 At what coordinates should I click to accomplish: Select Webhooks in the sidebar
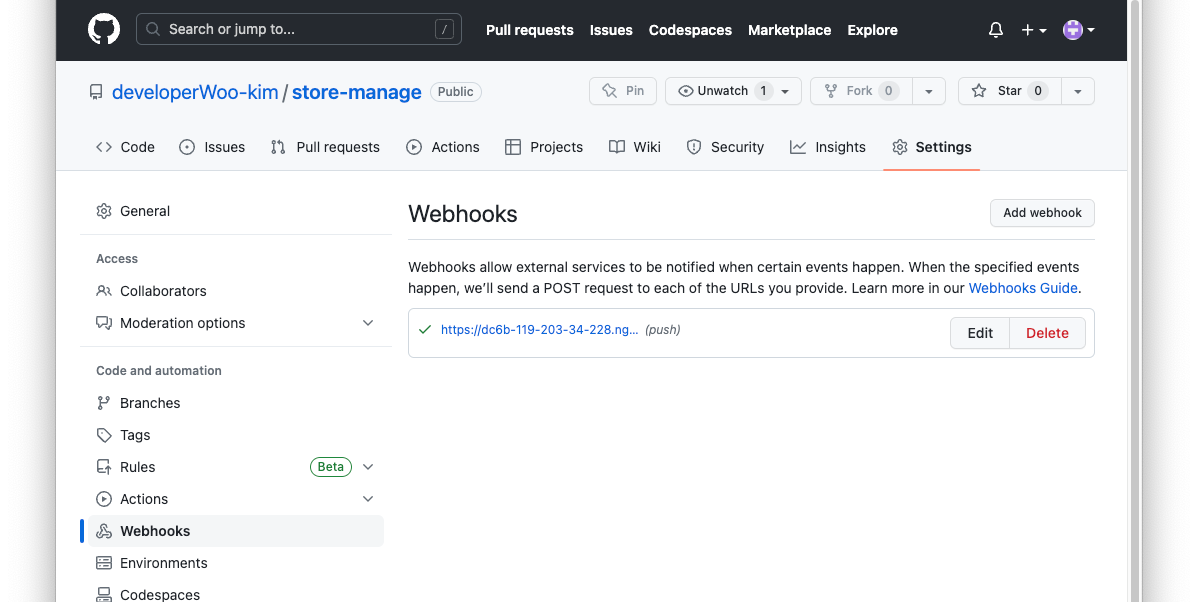point(236,531)
